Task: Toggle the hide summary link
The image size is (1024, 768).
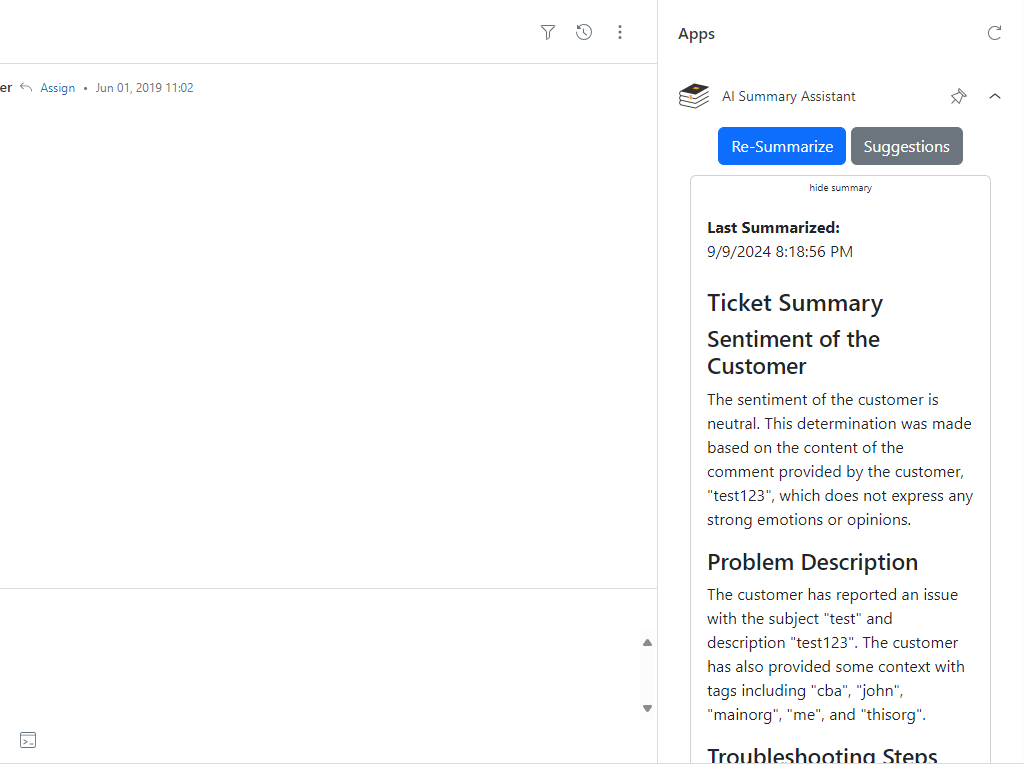Action: [x=840, y=188]
